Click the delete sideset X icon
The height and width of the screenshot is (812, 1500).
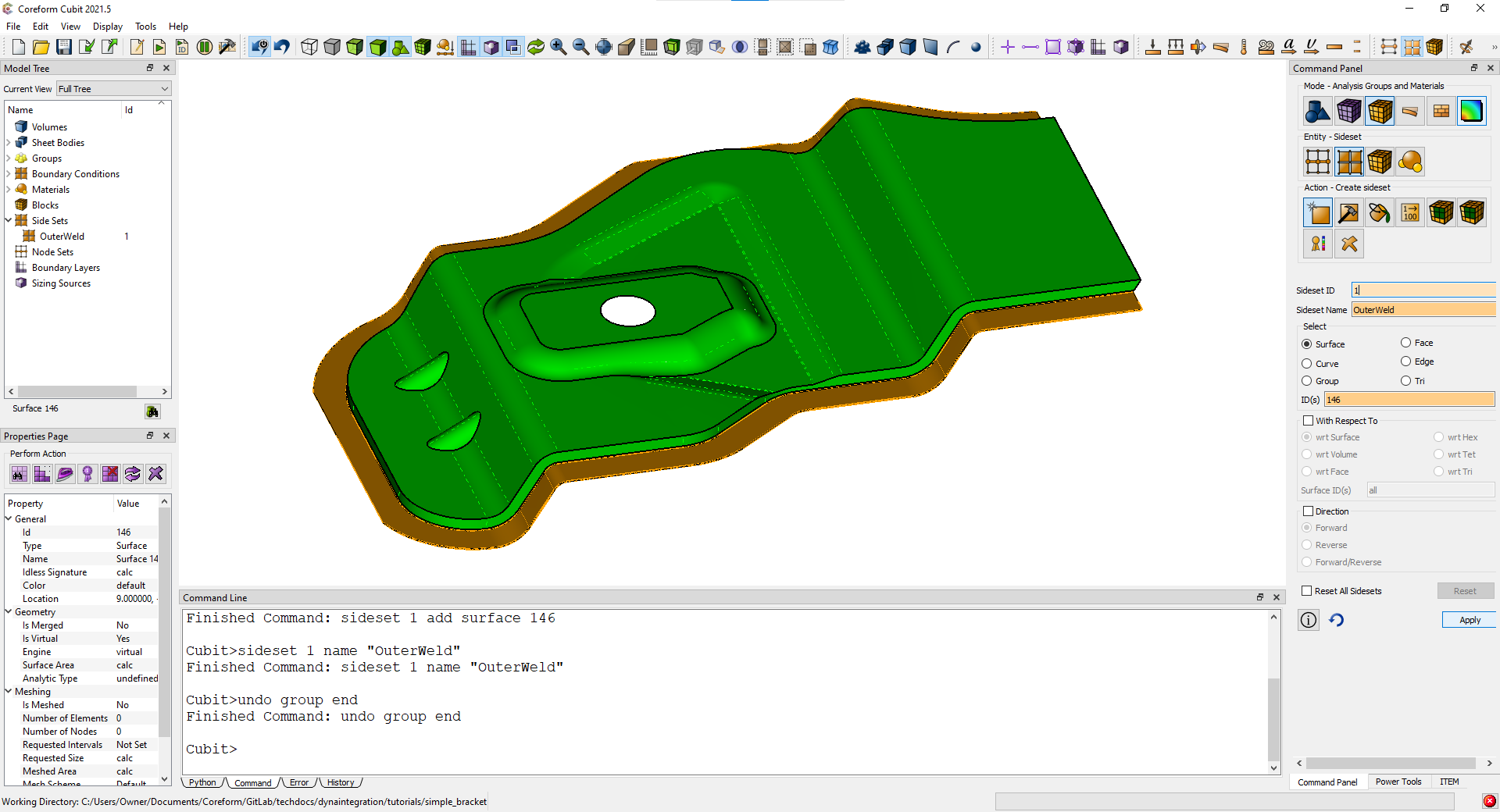point(1349,244)
